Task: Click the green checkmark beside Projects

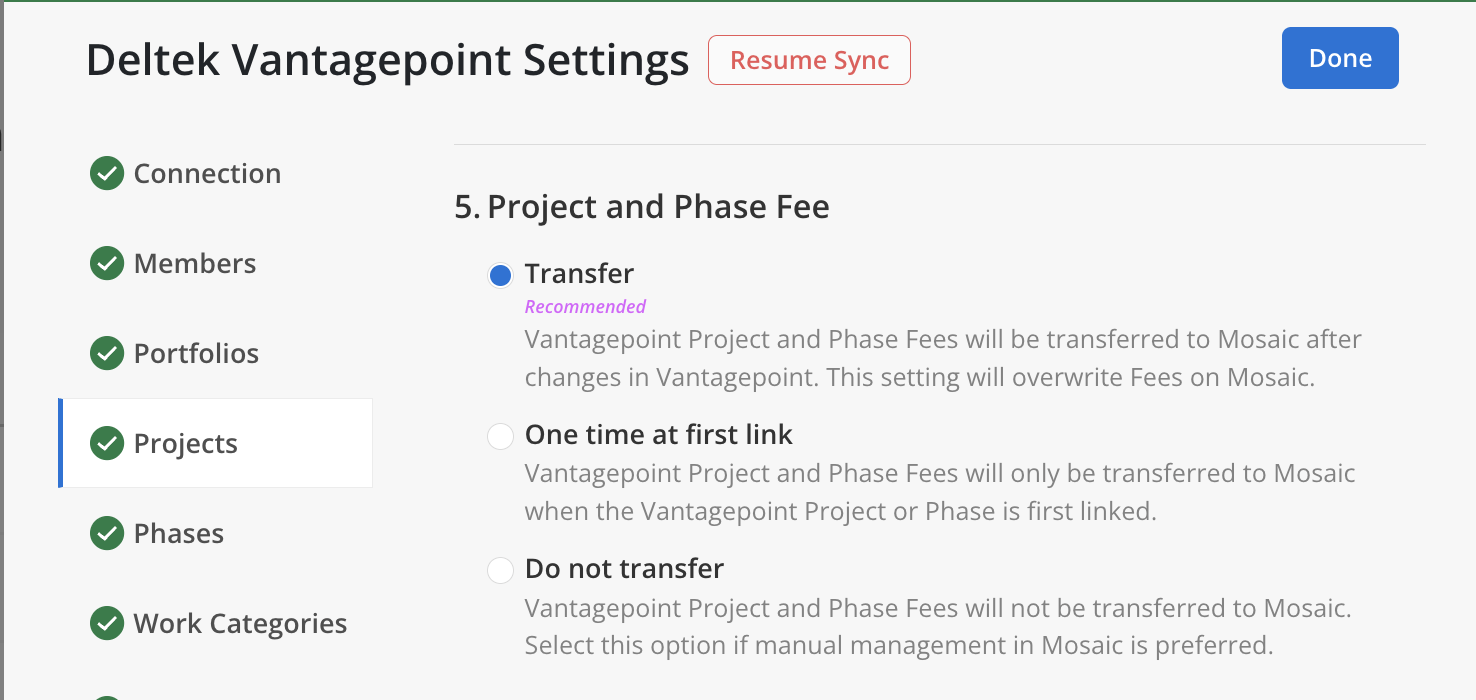Action: point(106,443)
